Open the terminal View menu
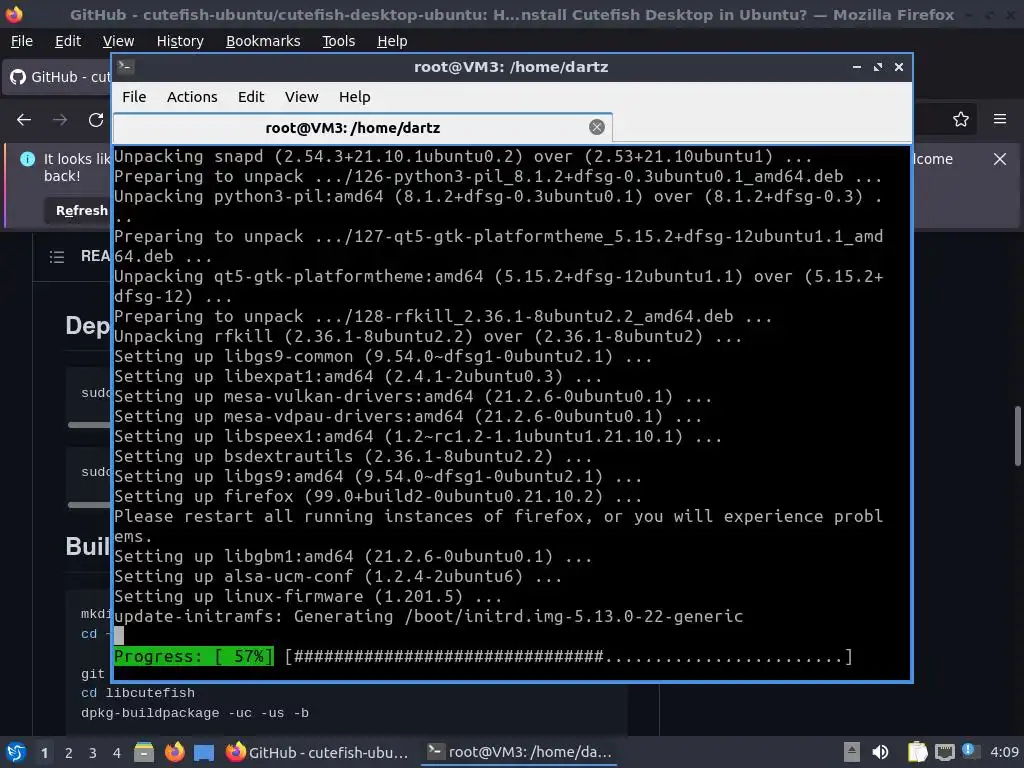1024x768 pixels. point(301,97)
